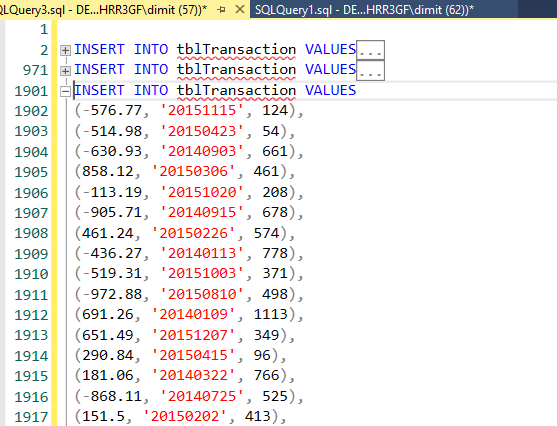Expand the collapsed INSERT block at line 2
Viewport: 557px width, 426px height.
[x=65, y=50]
